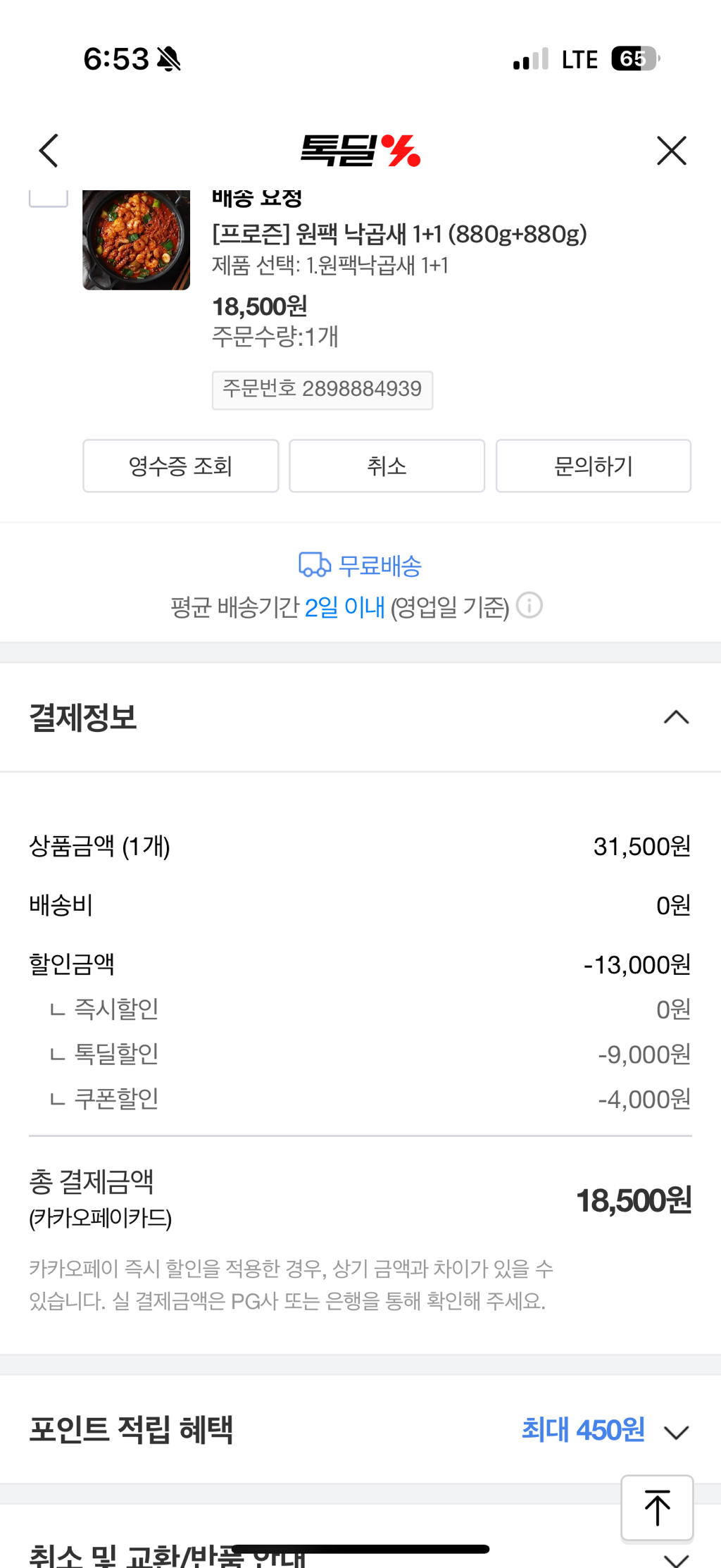Tap the 주문번호 2898884939 box

coord(322,390)
